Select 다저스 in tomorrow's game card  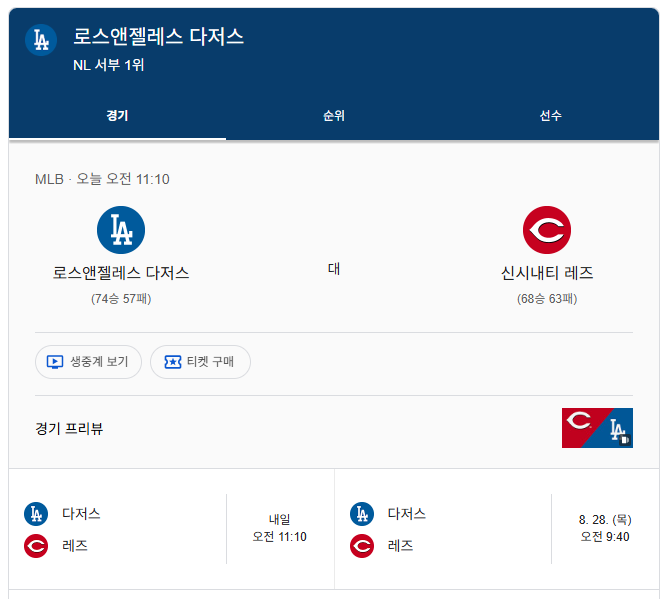(81, 514)
